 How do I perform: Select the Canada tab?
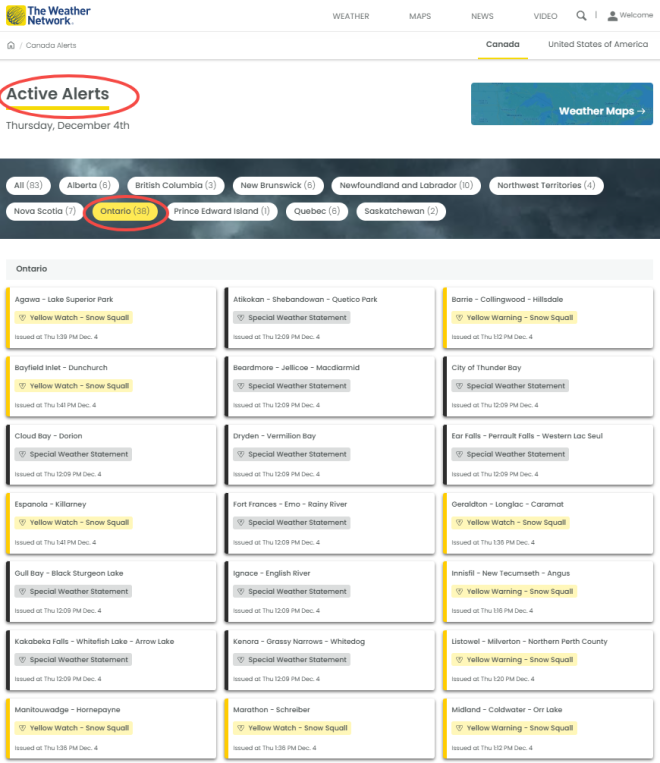click(x=502, y=45)
